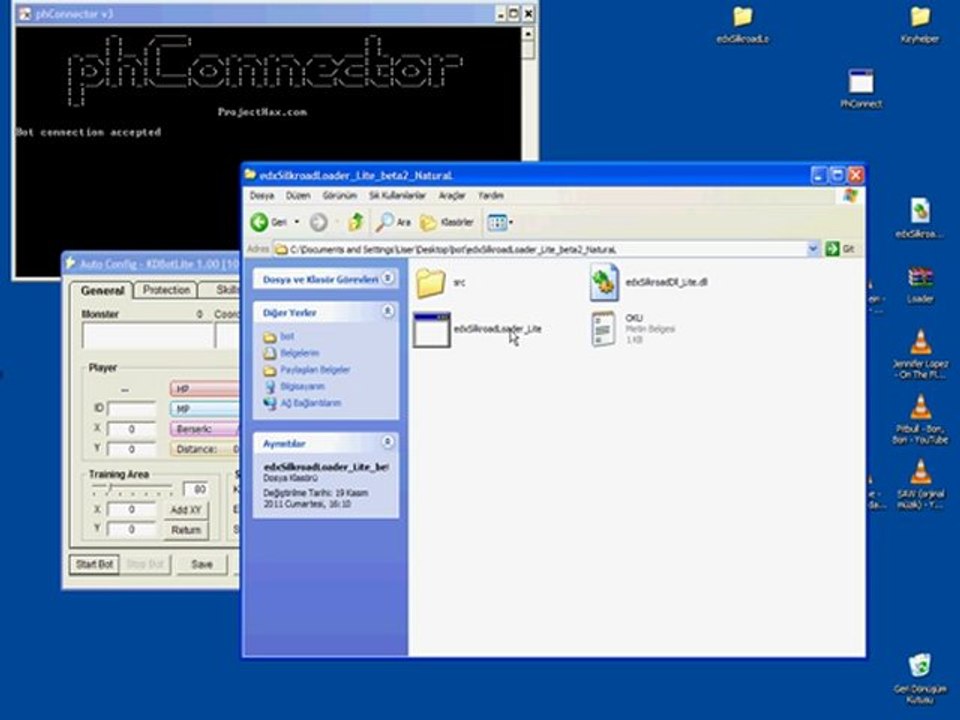Screen dimensions: 960x720
Task: Open the src folder in Explorer
Action: (x=431, y=283)
